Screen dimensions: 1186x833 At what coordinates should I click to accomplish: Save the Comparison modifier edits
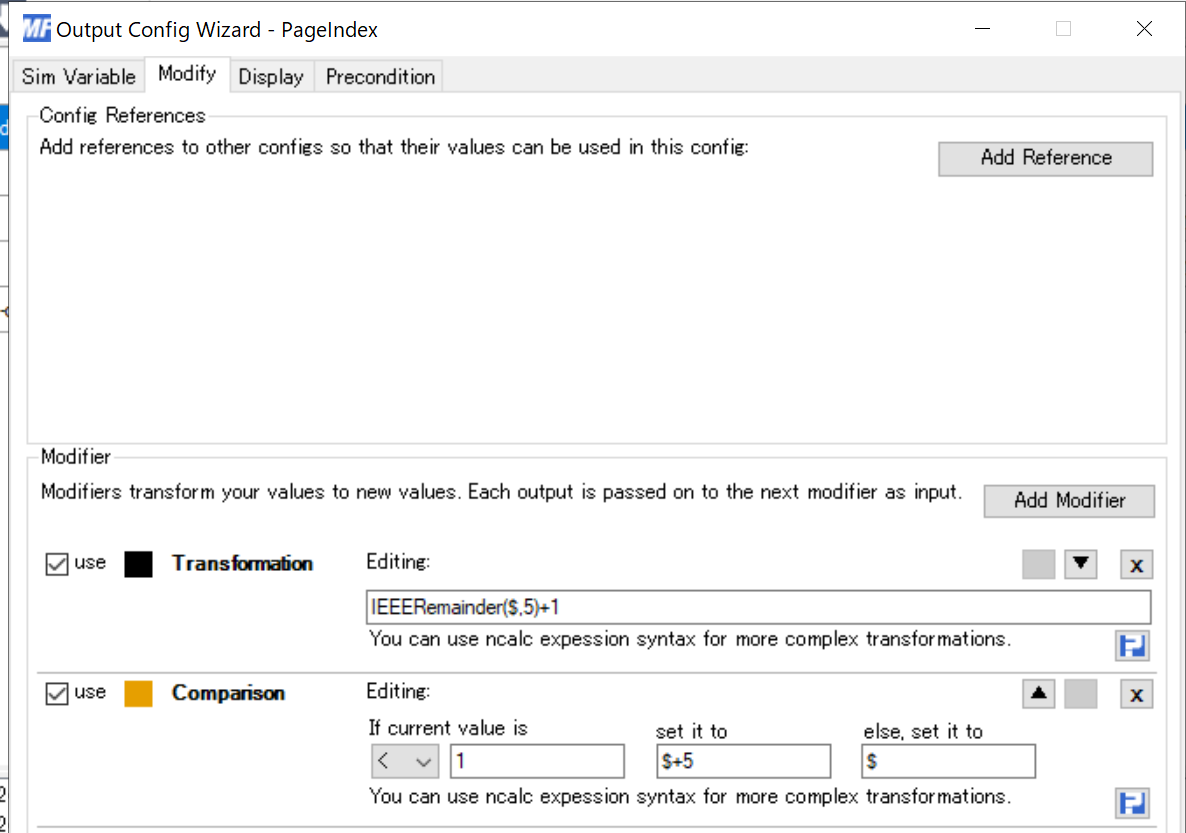click(1132, 803)
